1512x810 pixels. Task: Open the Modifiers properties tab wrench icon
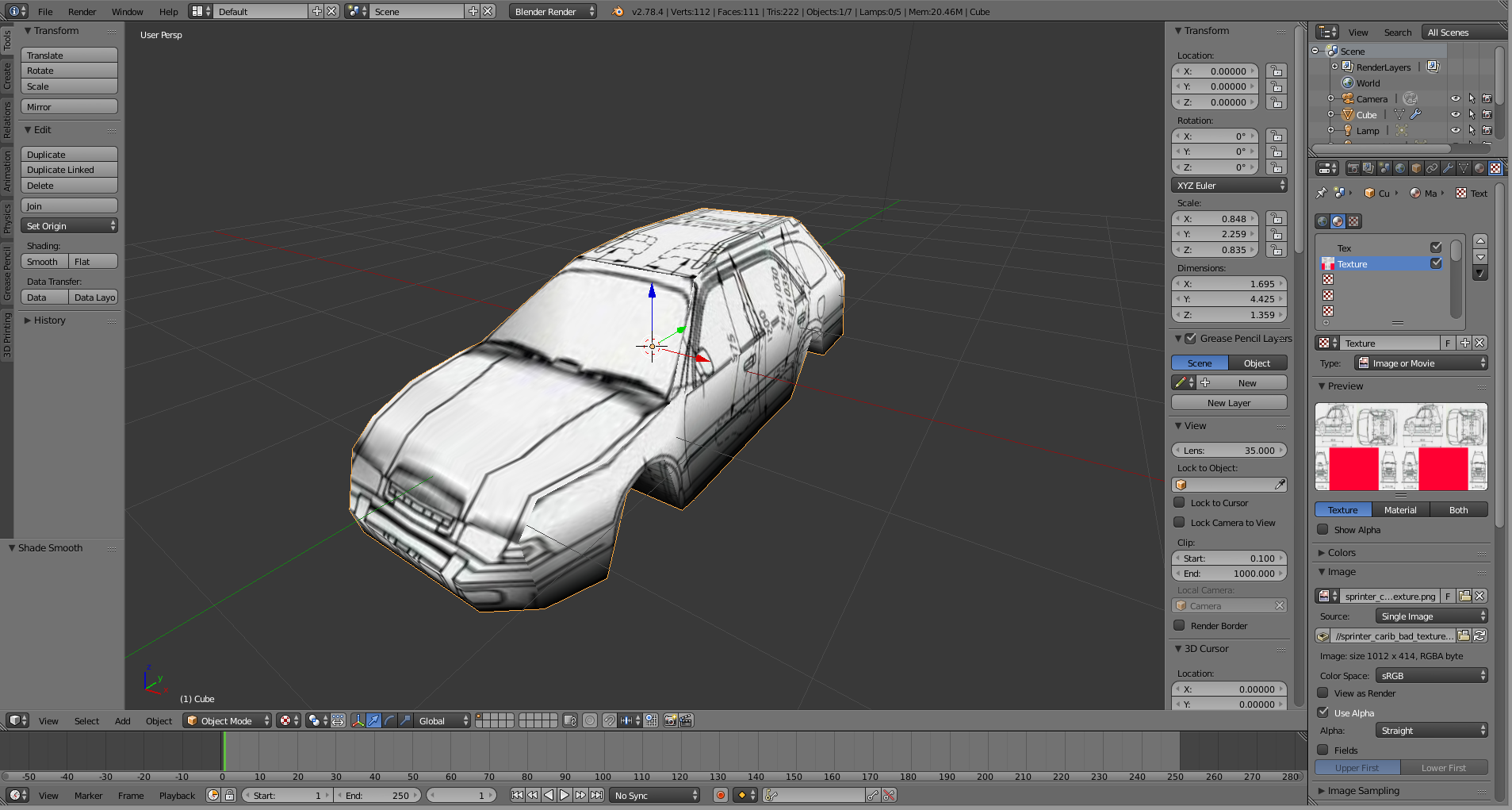click(x=1448, y=168)
